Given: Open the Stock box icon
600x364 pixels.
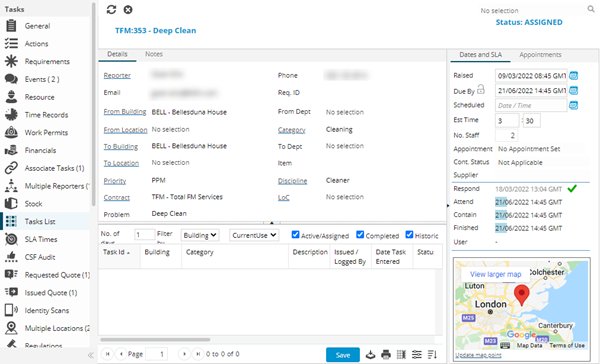Looking at the screenshot, I should [x=11, y=203].
